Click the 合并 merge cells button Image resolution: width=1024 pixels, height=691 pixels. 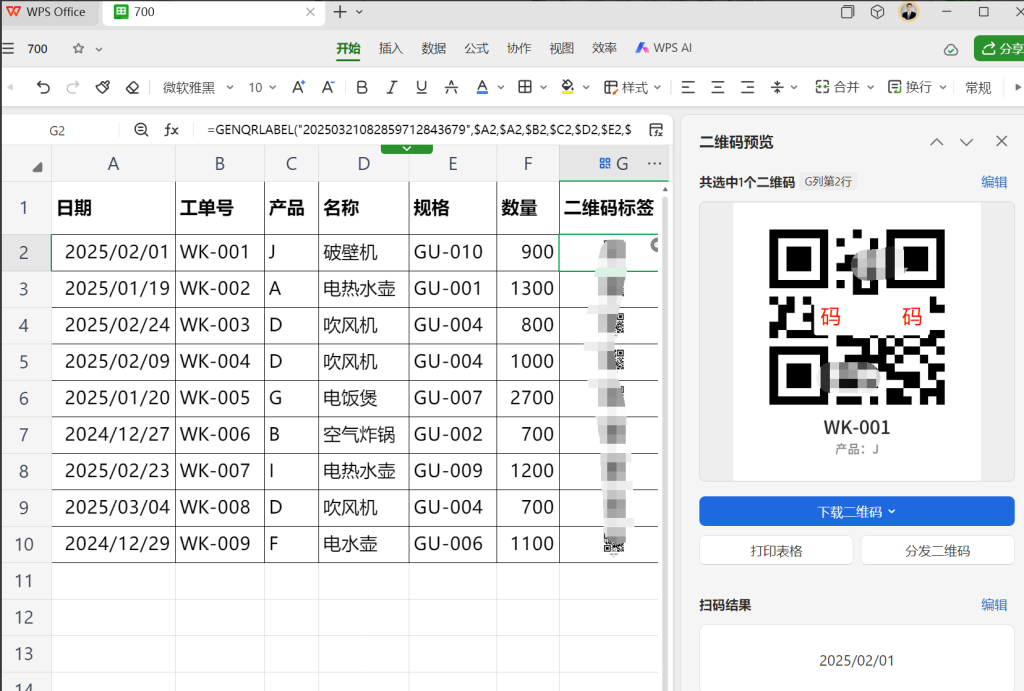tap(837, 87)
